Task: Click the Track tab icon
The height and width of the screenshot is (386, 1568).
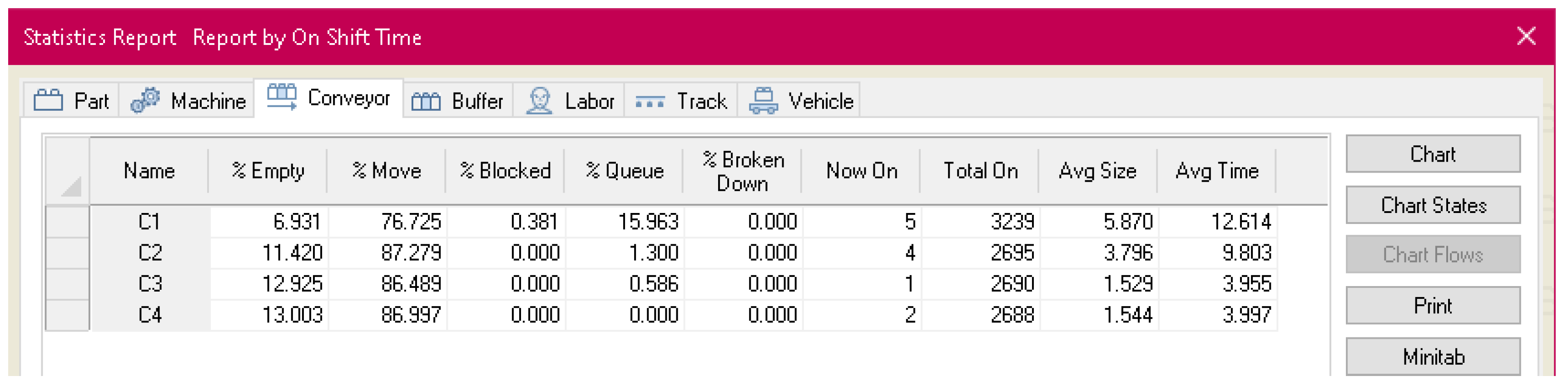Action: (x=650, y=102)
